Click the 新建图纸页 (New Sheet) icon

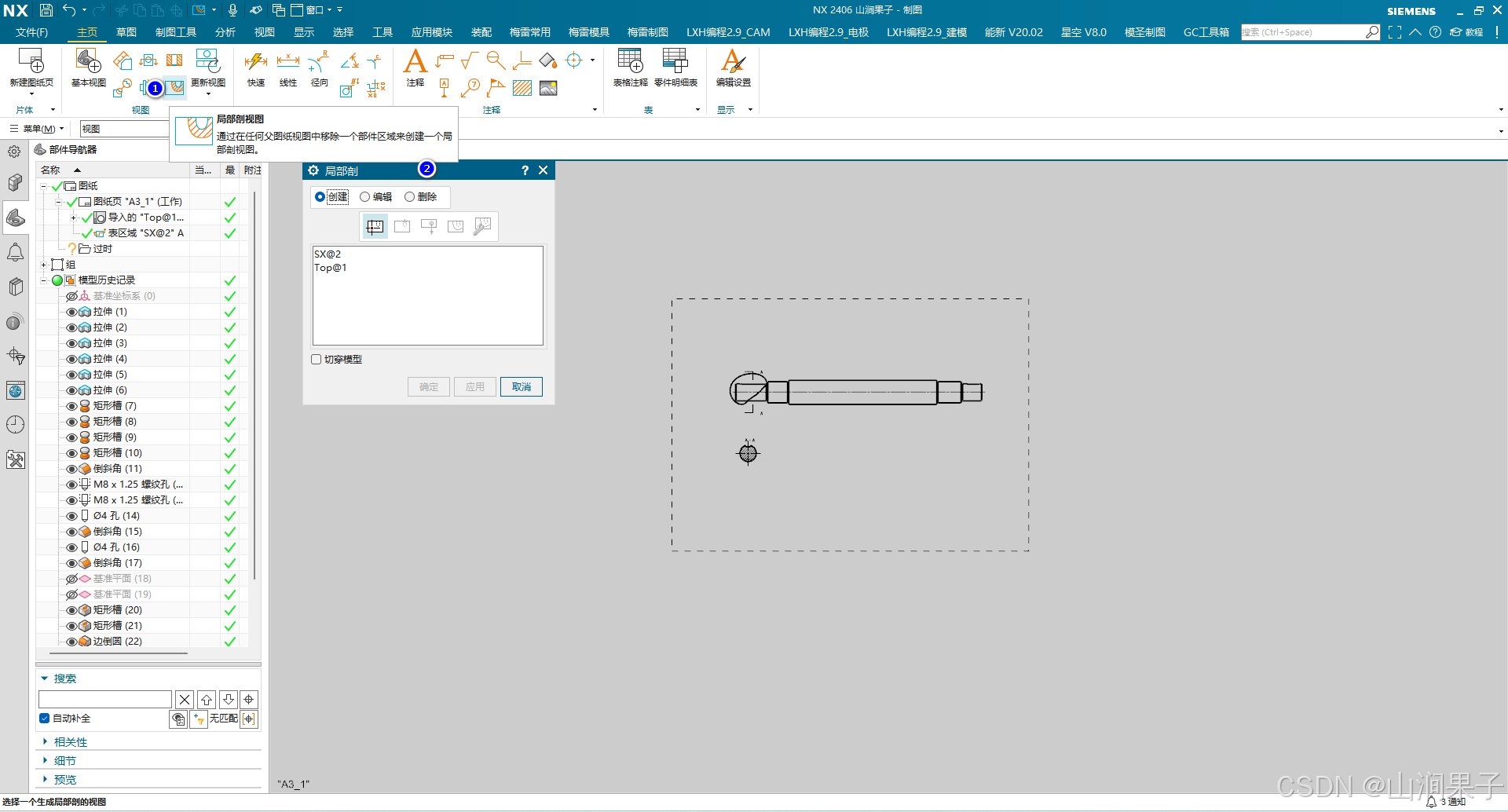(x=31, y=60)
